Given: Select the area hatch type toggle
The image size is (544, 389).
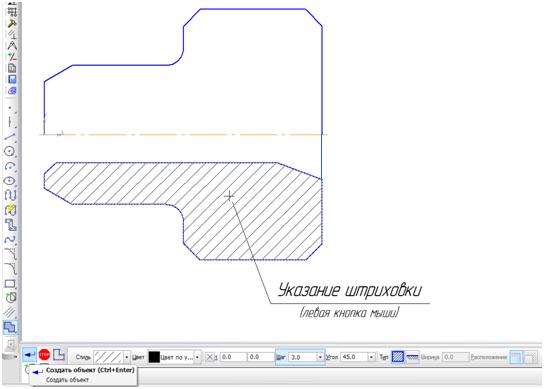Looking at the screenshot, I should [x=398, y=357].
